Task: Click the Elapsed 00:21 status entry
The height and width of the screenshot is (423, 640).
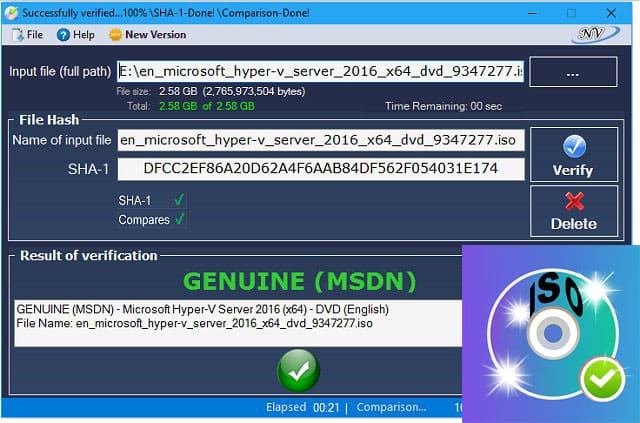Action: [x=302, y=407]
